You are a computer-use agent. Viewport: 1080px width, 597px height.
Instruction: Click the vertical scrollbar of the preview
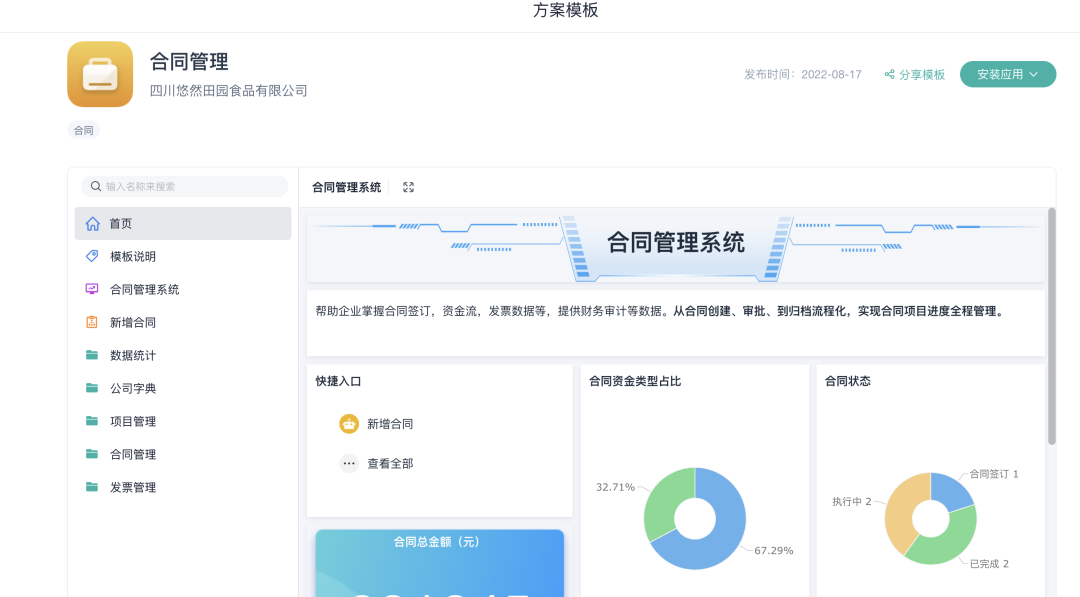pyautogui.click(x=1052, y=326)
